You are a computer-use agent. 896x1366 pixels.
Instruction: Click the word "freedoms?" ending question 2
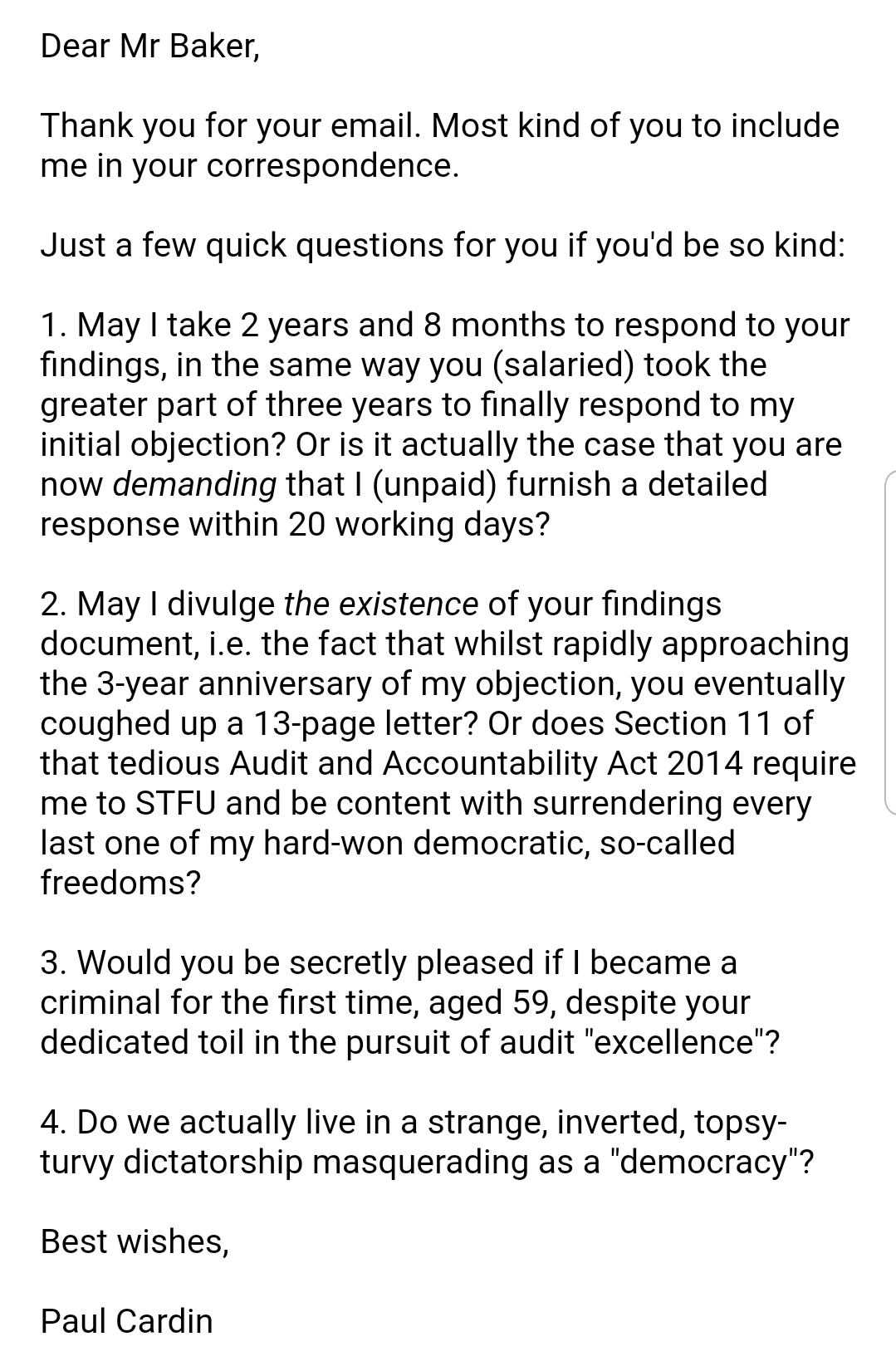pyautogui.click(x=121, y=882)
